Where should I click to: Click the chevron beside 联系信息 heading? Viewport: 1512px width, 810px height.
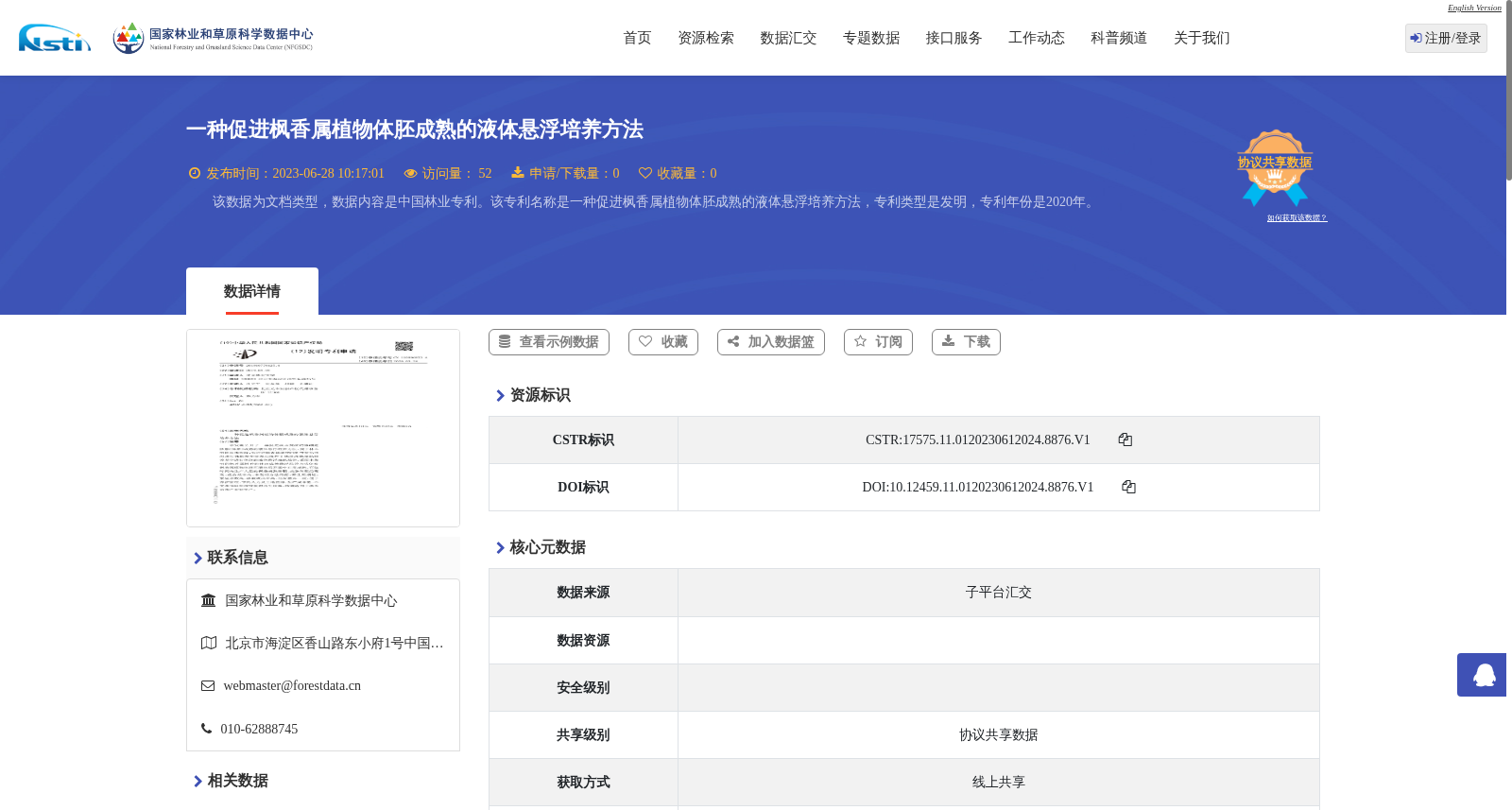pos(198,559)
